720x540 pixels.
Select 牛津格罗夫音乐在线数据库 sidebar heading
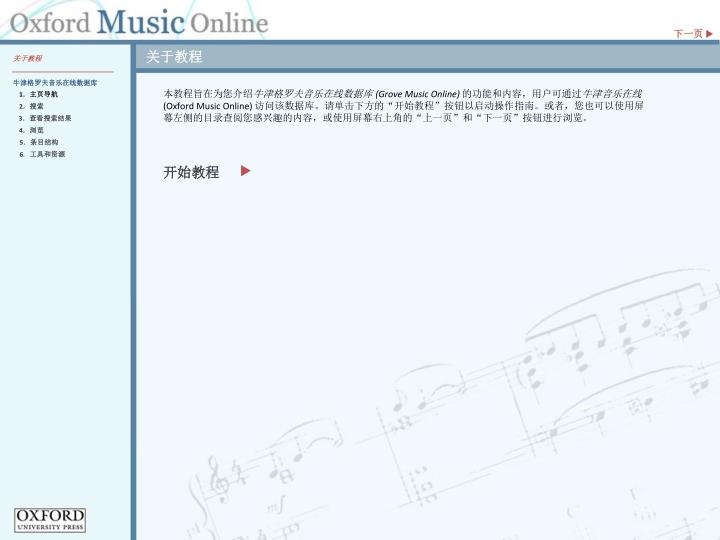55,83
